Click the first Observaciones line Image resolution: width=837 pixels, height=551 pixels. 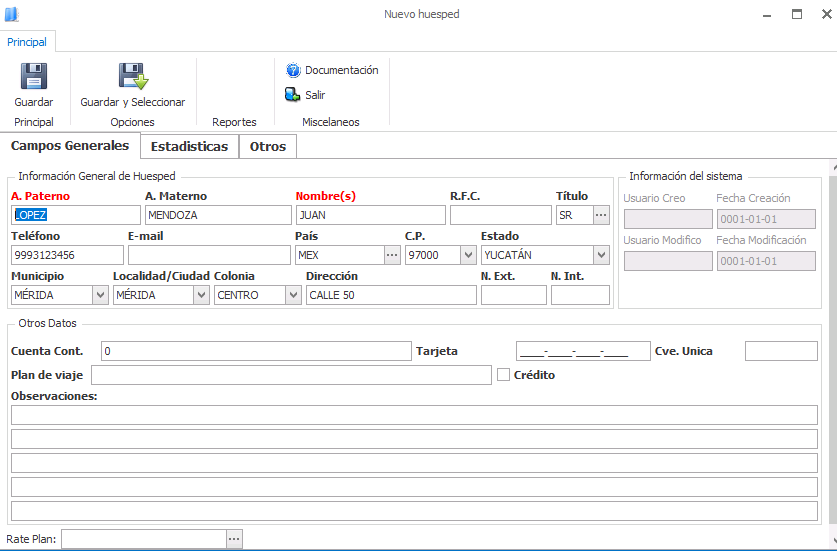[414, 415]
